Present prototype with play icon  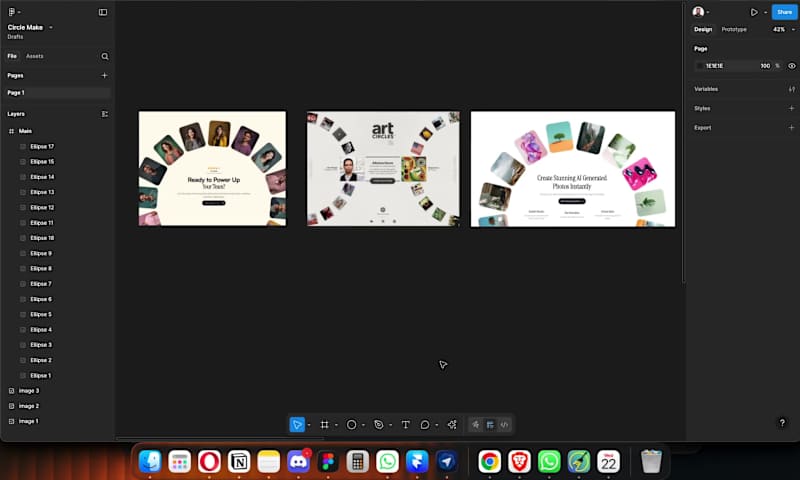[754, 12]
